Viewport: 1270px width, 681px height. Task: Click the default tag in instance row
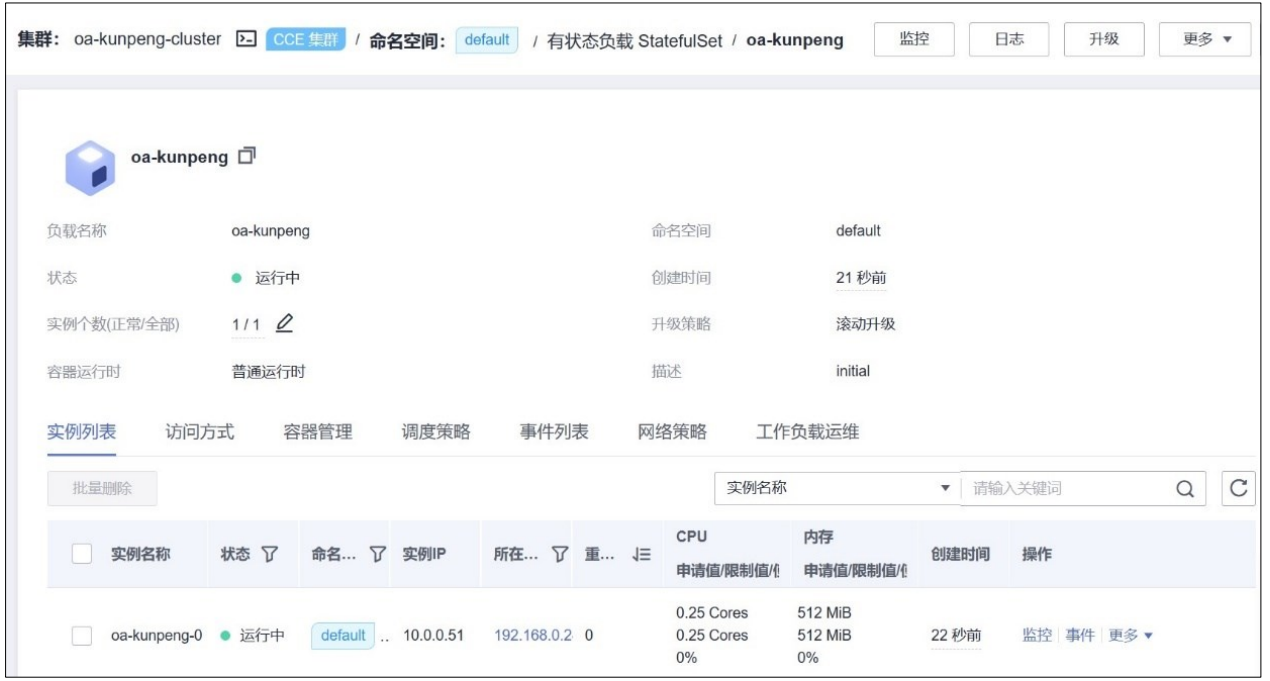pyautogui.click(x=343, y=635)
